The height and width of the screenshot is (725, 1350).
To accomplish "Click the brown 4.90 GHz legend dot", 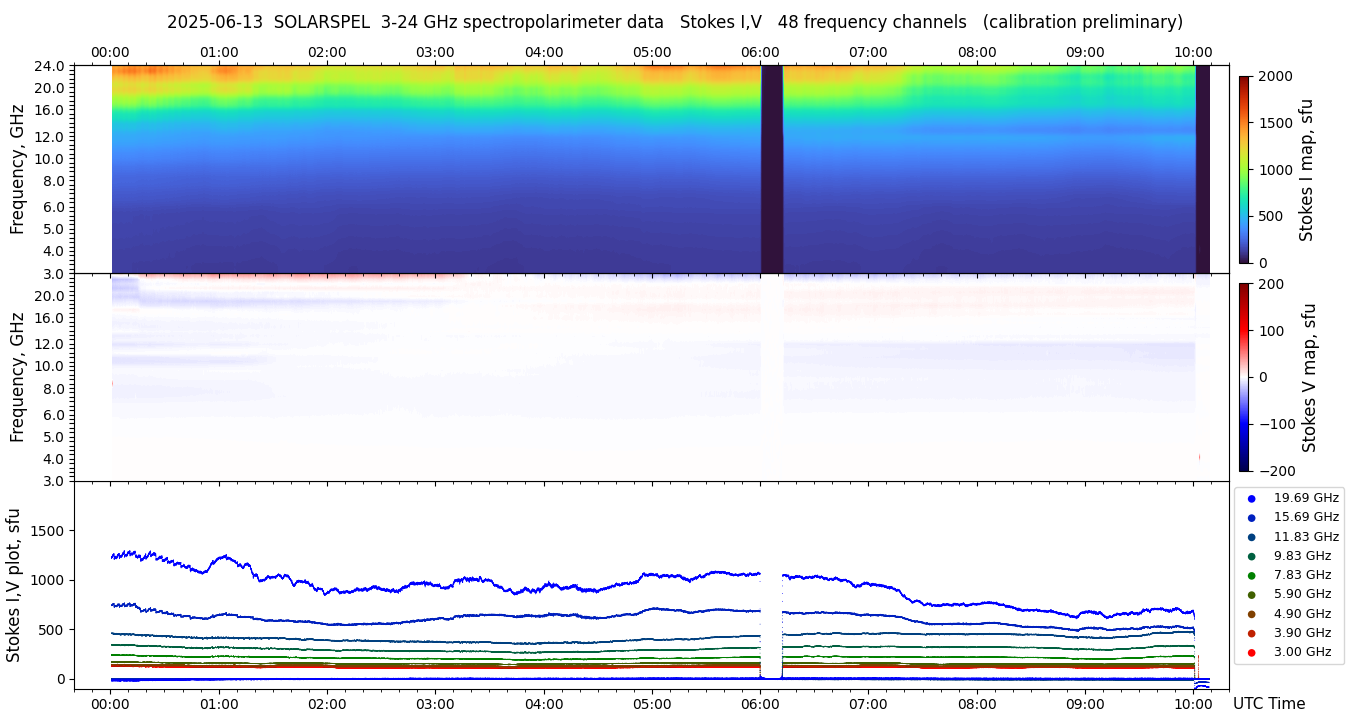I will pyautogui.click(x=1251, y=614).
